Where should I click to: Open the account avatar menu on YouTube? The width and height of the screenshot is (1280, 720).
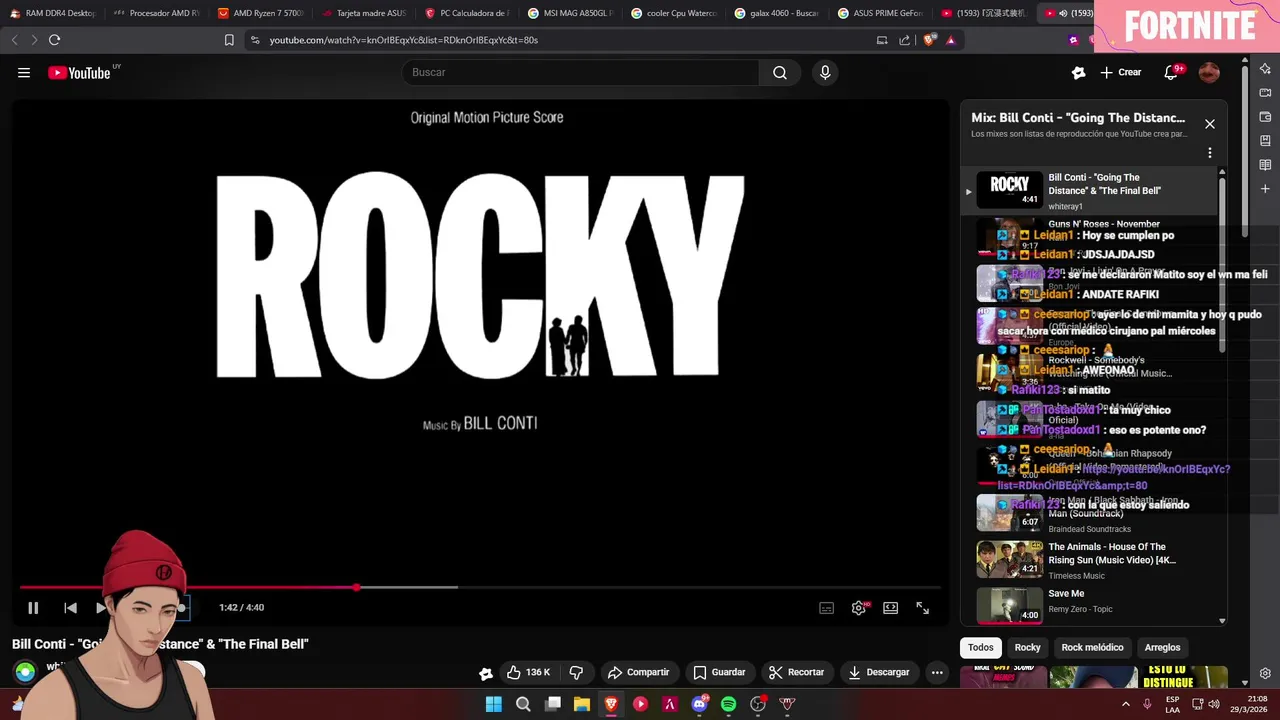point(1209,72)
